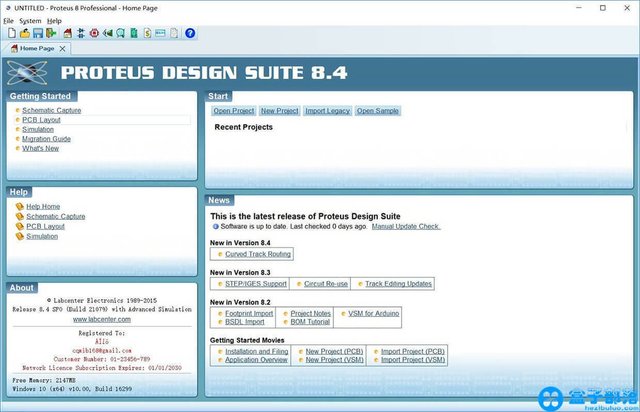640x412 pixels.
Task: Close the Home Page tab
Action: click(62, 49)
